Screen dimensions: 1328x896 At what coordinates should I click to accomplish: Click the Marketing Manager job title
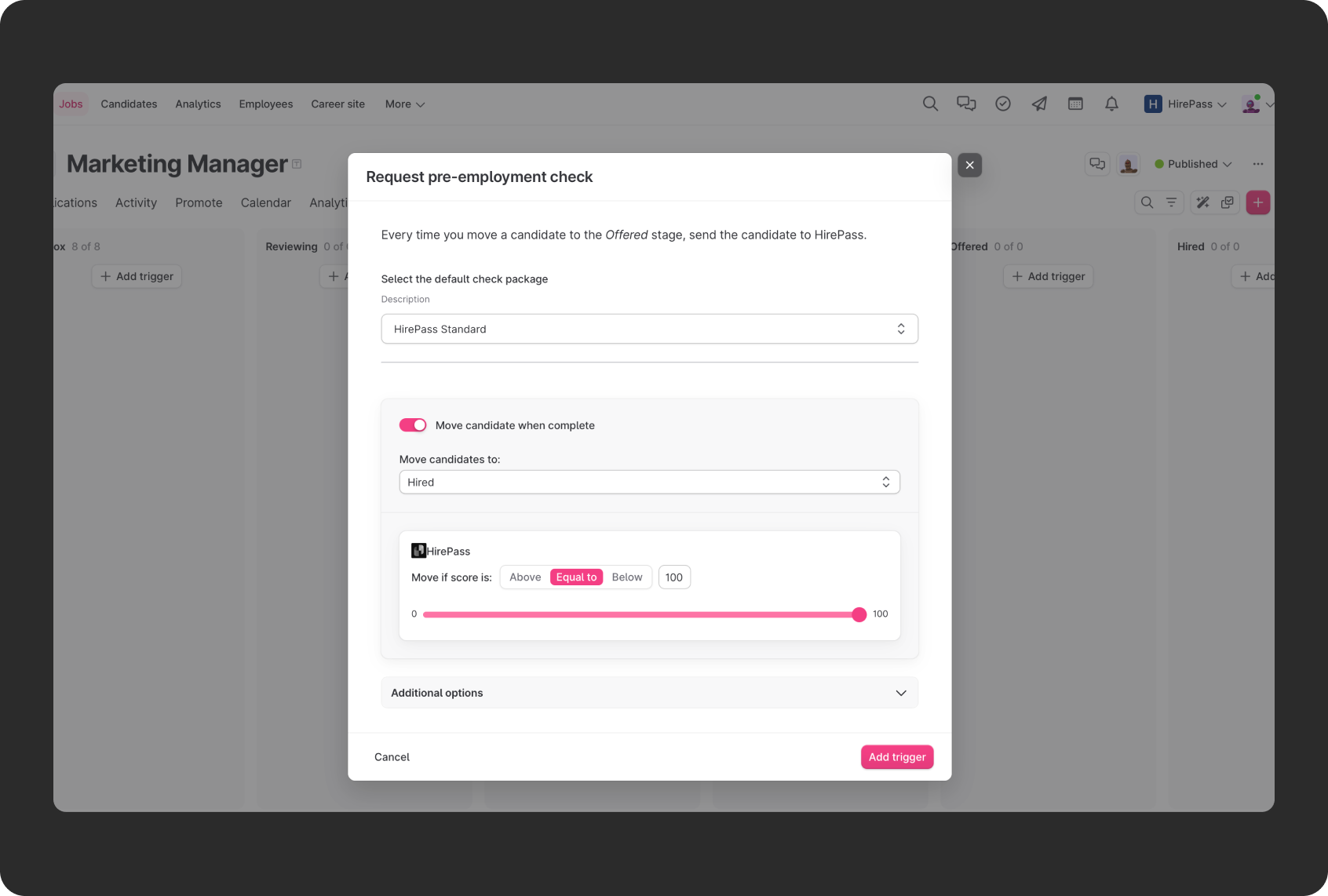coord(177,164)
